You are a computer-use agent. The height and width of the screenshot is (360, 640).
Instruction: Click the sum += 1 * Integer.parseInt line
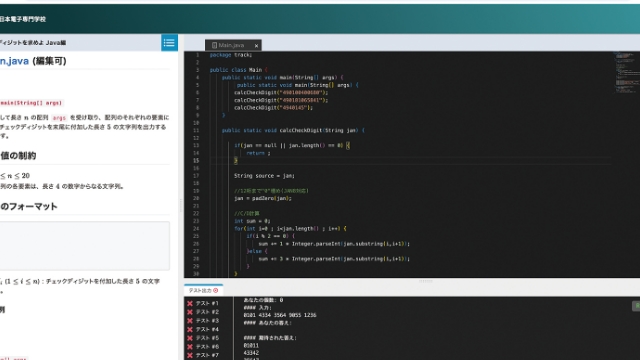(334, 244)
